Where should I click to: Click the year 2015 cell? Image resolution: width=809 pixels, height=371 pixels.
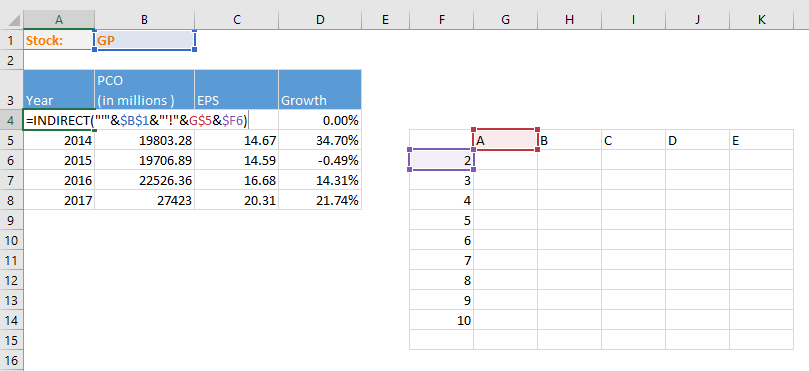[59, 160]
